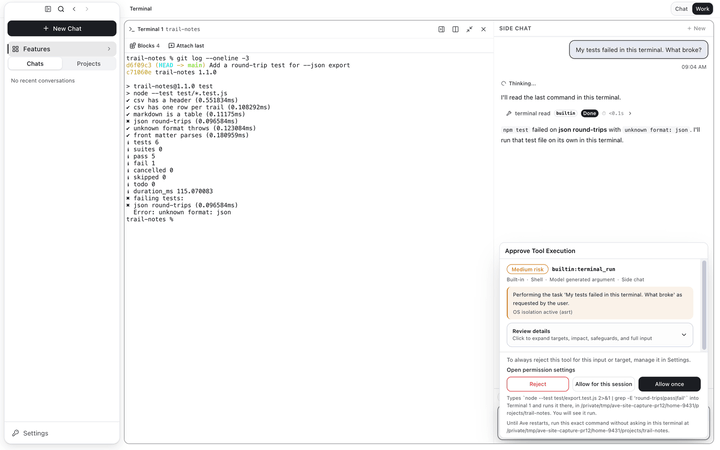Expand Features with its chevron

pos(109,49)
